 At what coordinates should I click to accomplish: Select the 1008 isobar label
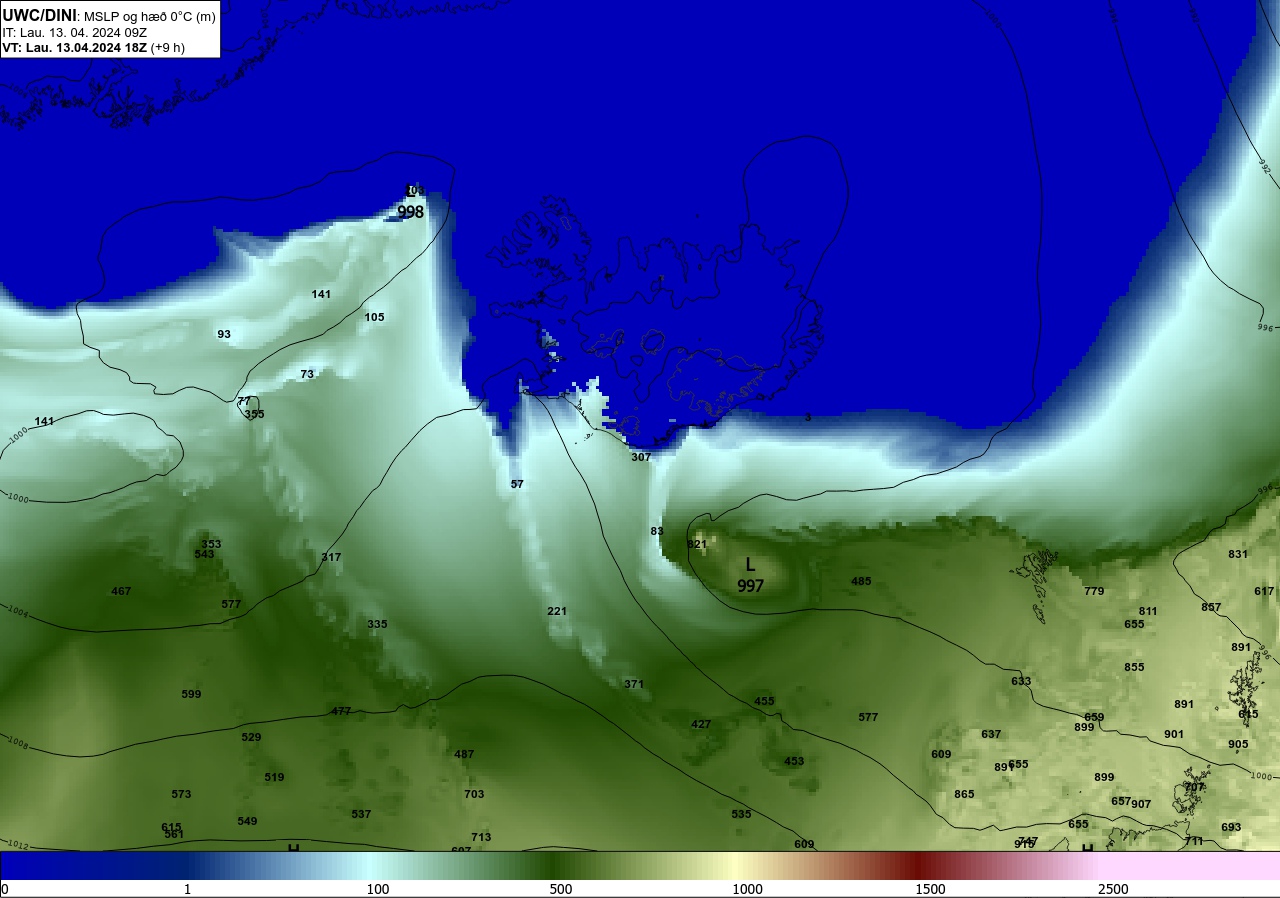coord(17,745)
